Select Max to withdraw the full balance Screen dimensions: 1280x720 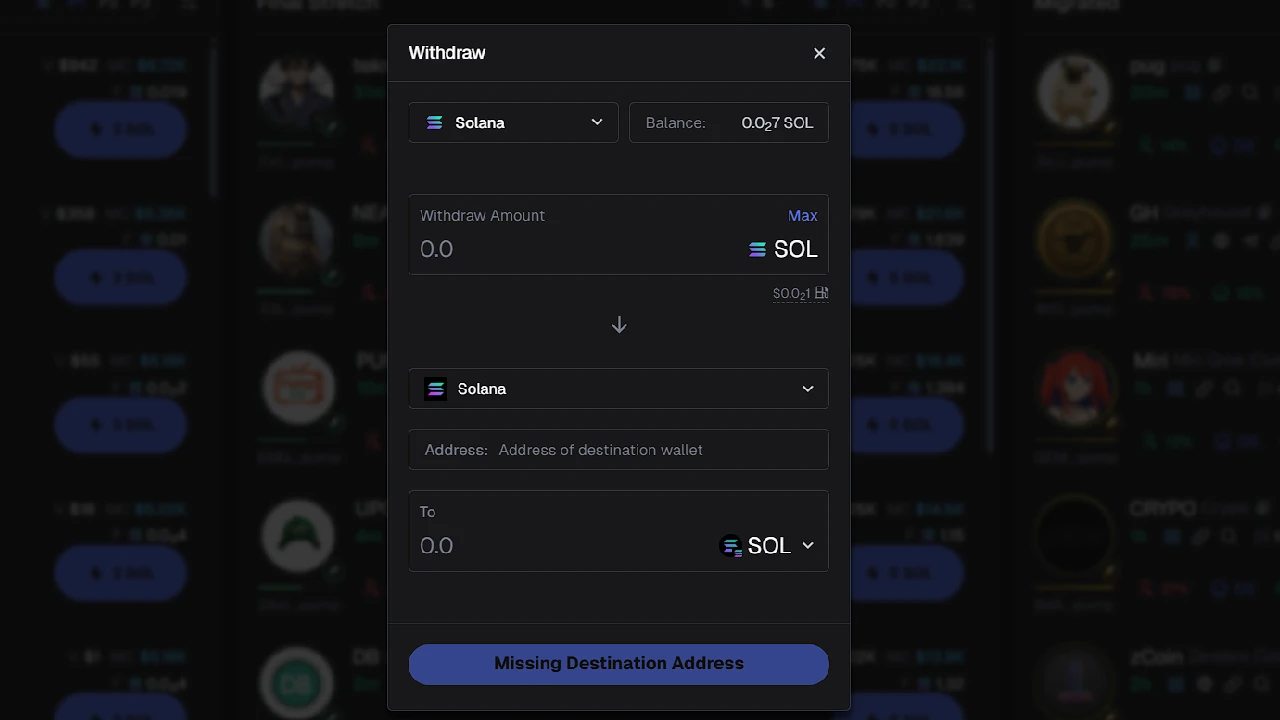[x=803, y=215]
